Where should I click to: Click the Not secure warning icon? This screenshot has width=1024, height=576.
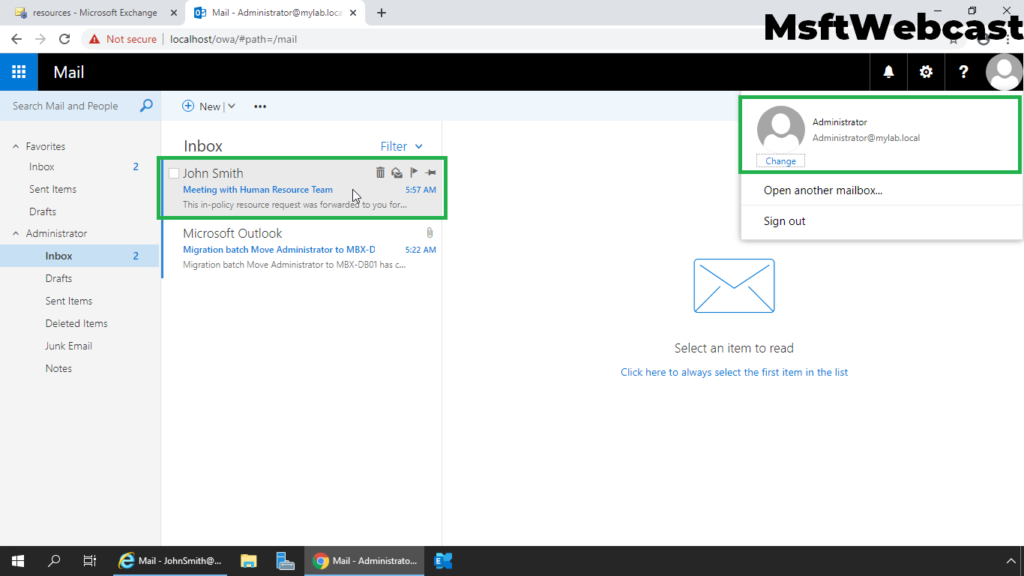tap(95, 39)
